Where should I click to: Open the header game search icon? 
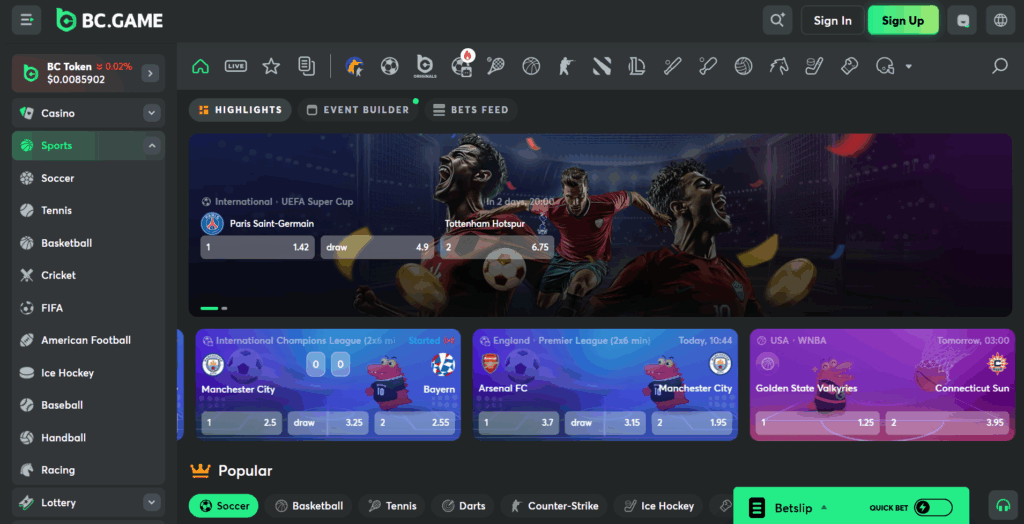tap(777, 20)
